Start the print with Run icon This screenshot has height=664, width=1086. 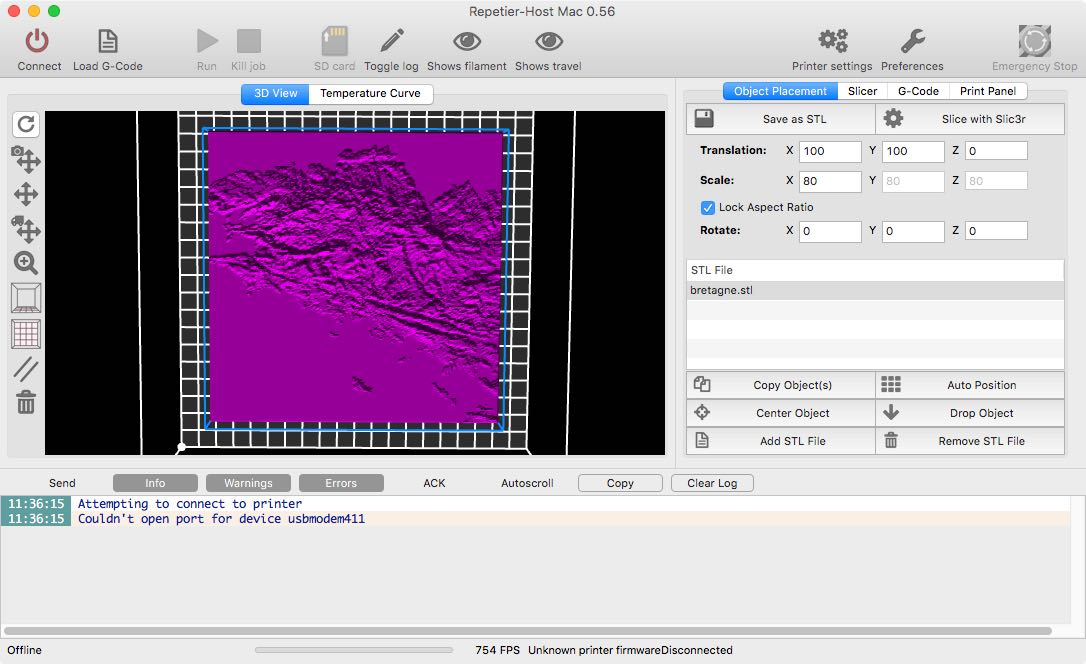206,41
